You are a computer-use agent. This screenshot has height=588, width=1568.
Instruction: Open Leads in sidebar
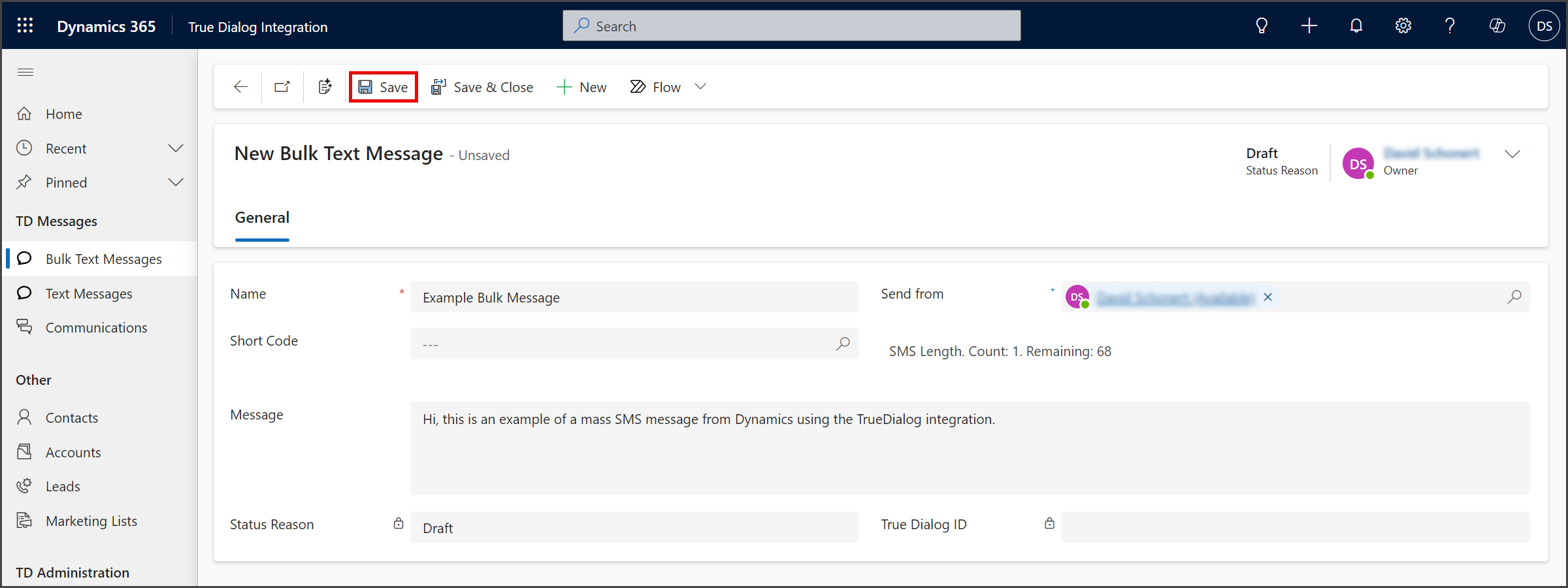[x=100, y=486]
